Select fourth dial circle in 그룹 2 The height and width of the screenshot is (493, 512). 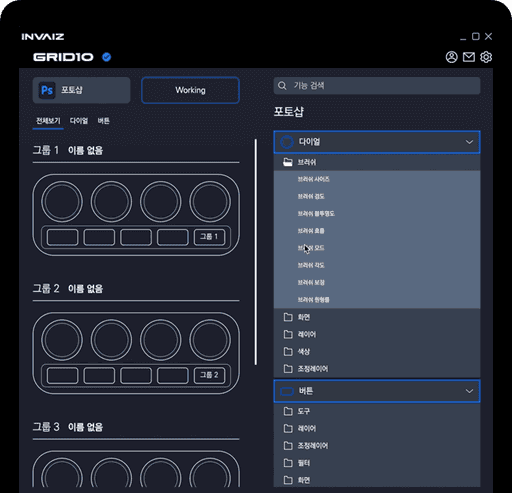click(x=210, y=340)
